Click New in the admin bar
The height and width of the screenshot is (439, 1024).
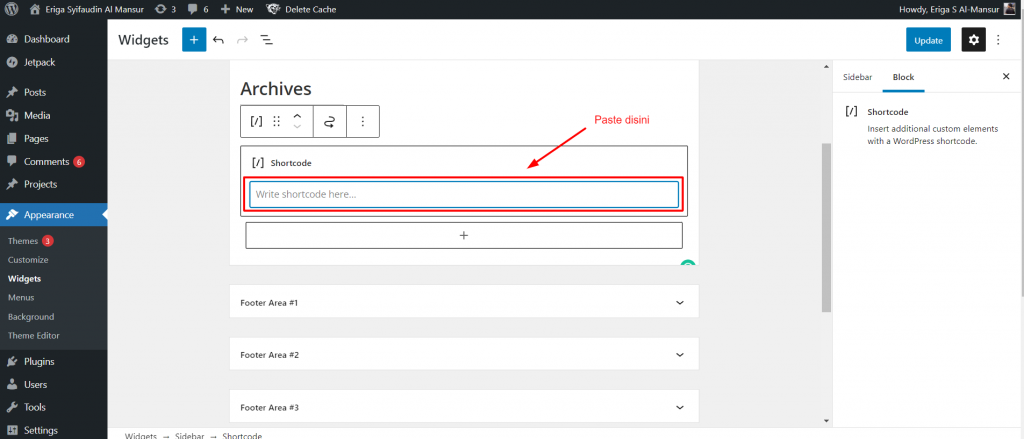tap(237, 9)
